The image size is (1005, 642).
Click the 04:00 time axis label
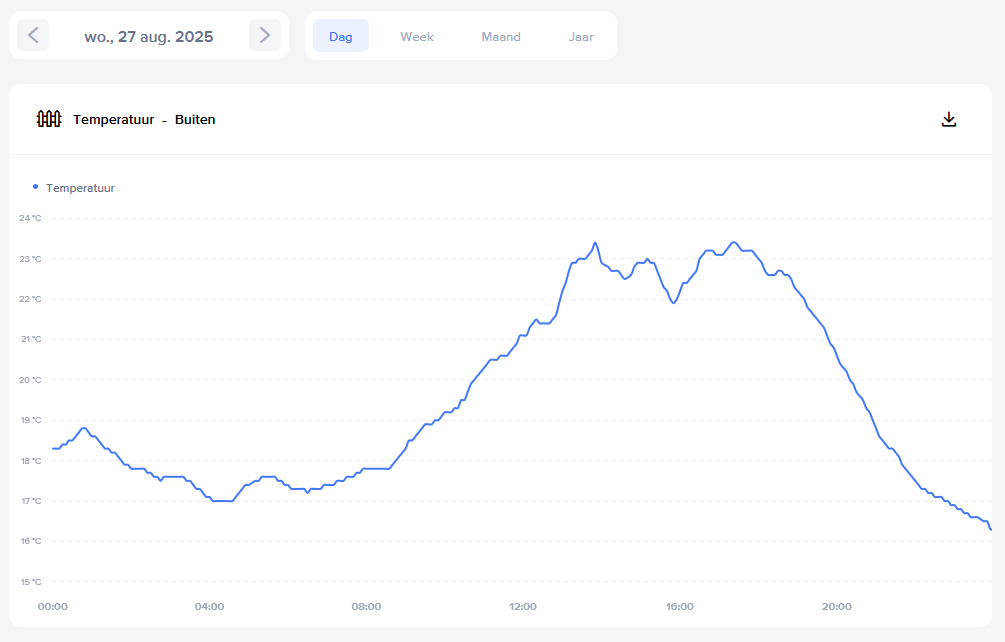click(x=209, y=607)
